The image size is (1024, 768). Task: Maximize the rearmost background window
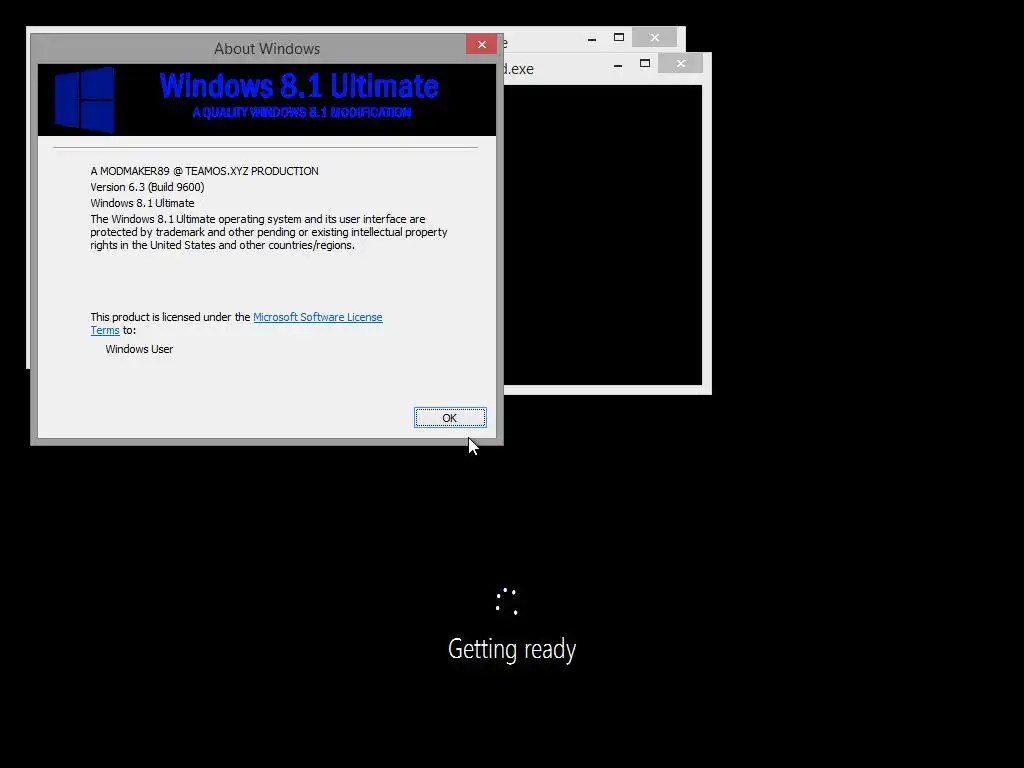coord(618,38)
